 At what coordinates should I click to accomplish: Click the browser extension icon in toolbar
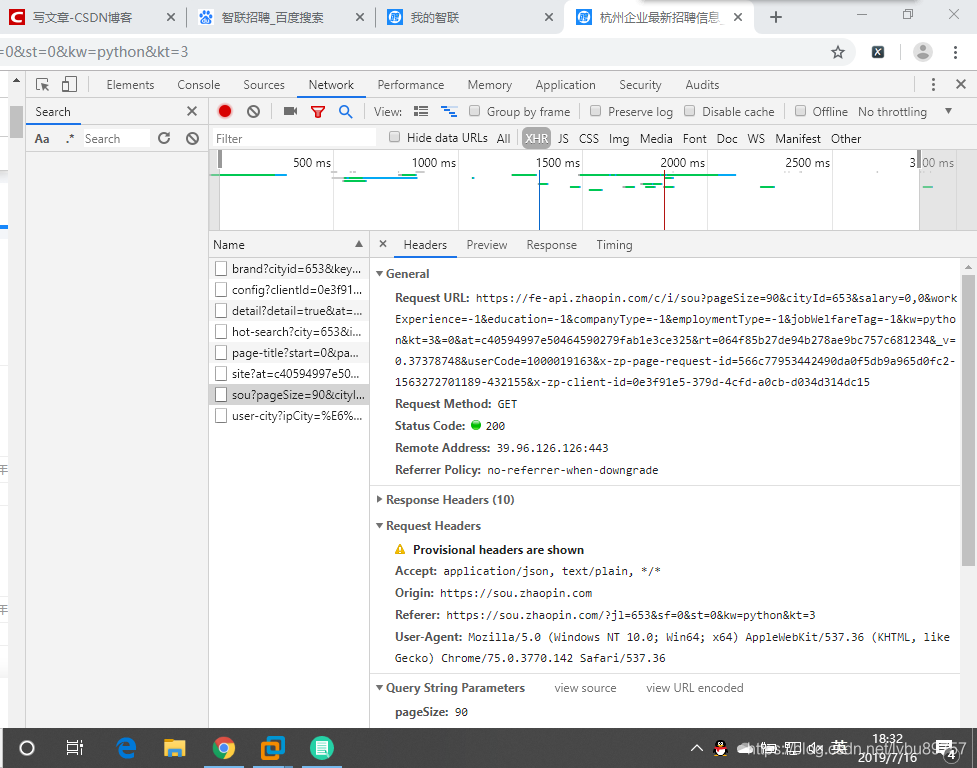(x=878, y=52)
